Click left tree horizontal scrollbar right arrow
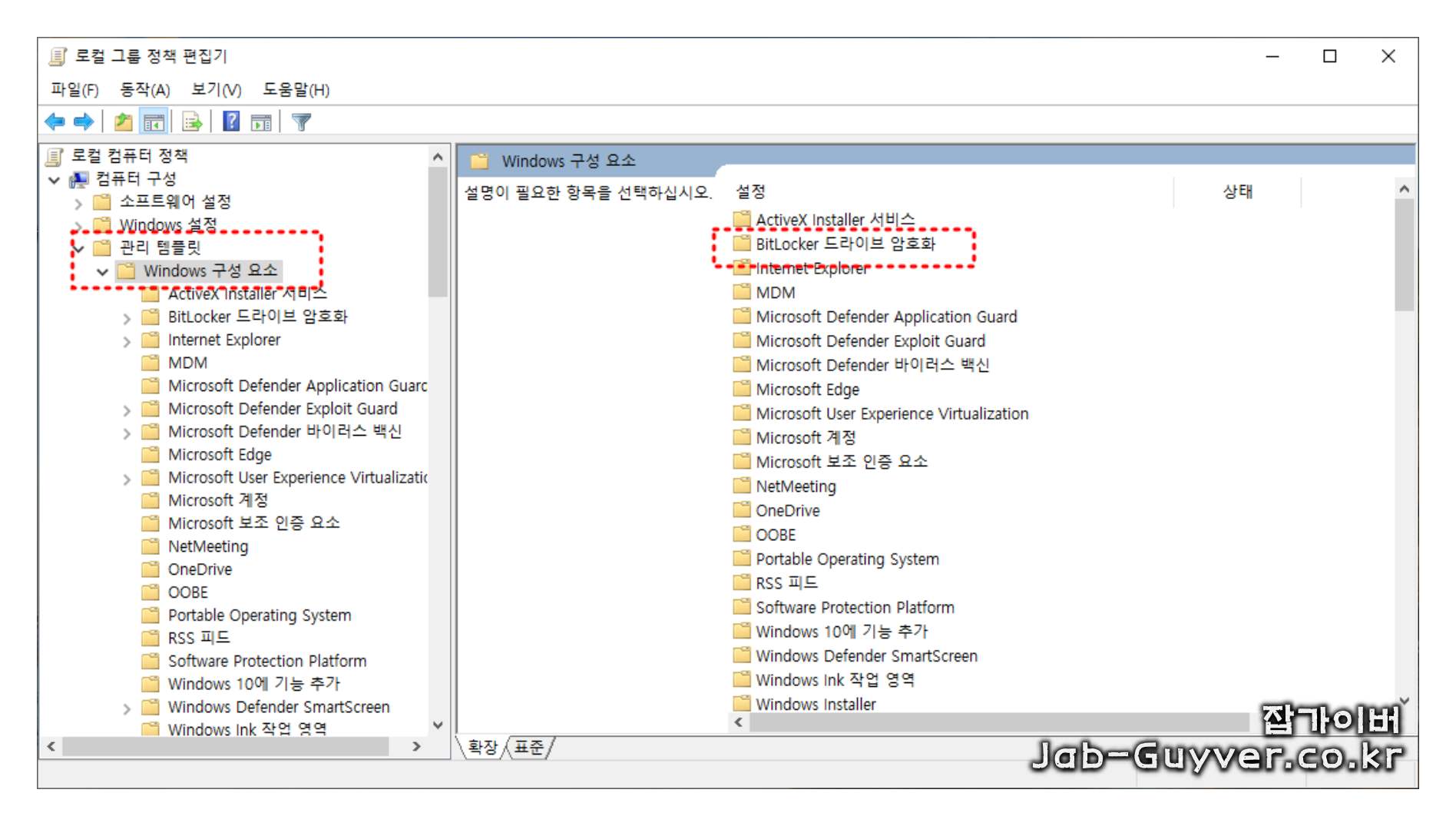The width and height of the screenshot is (1456, 826). point(416,746)
